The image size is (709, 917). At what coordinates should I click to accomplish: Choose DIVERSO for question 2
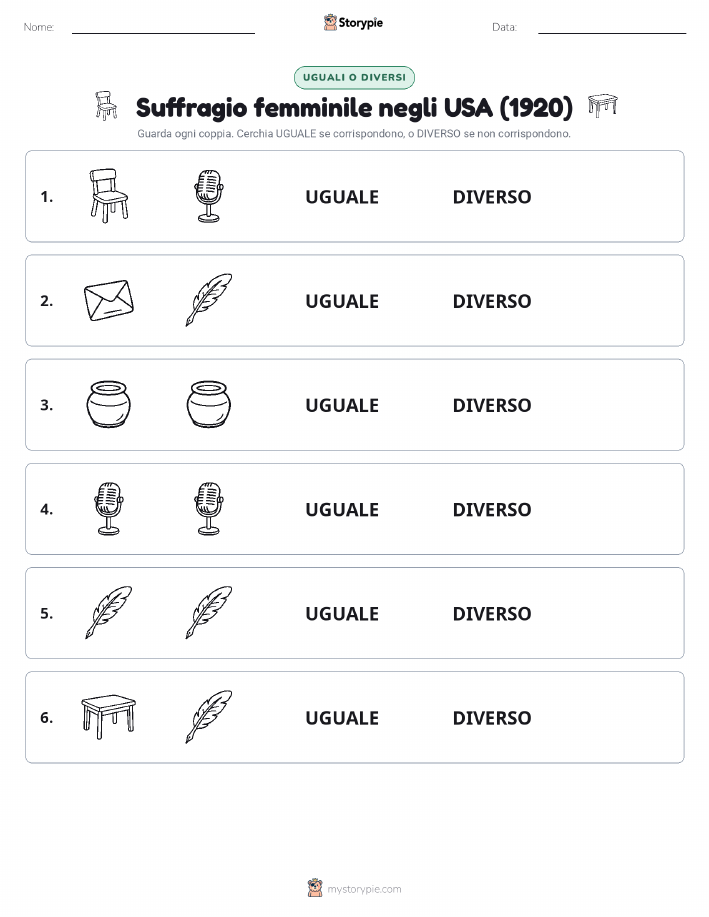click(492, 301)
